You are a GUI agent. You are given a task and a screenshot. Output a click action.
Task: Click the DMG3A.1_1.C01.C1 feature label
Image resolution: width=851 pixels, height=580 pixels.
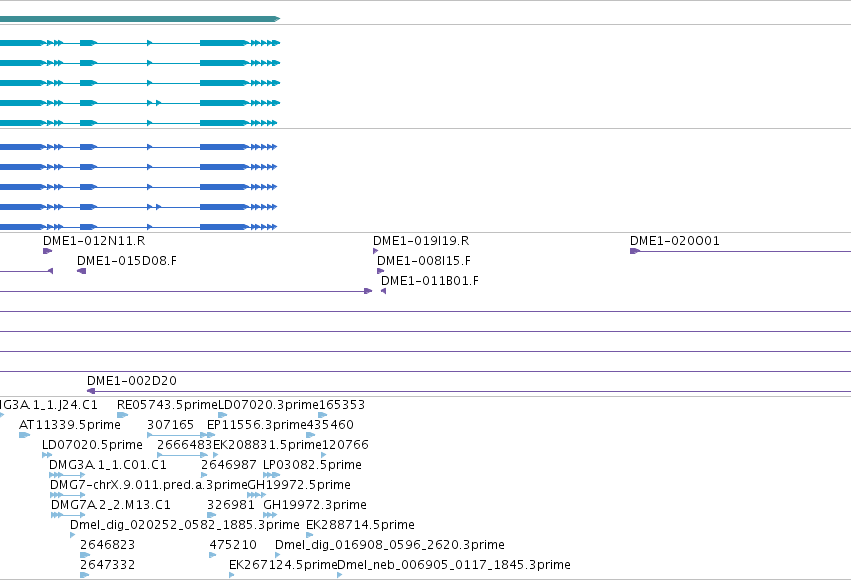(107, 465)
